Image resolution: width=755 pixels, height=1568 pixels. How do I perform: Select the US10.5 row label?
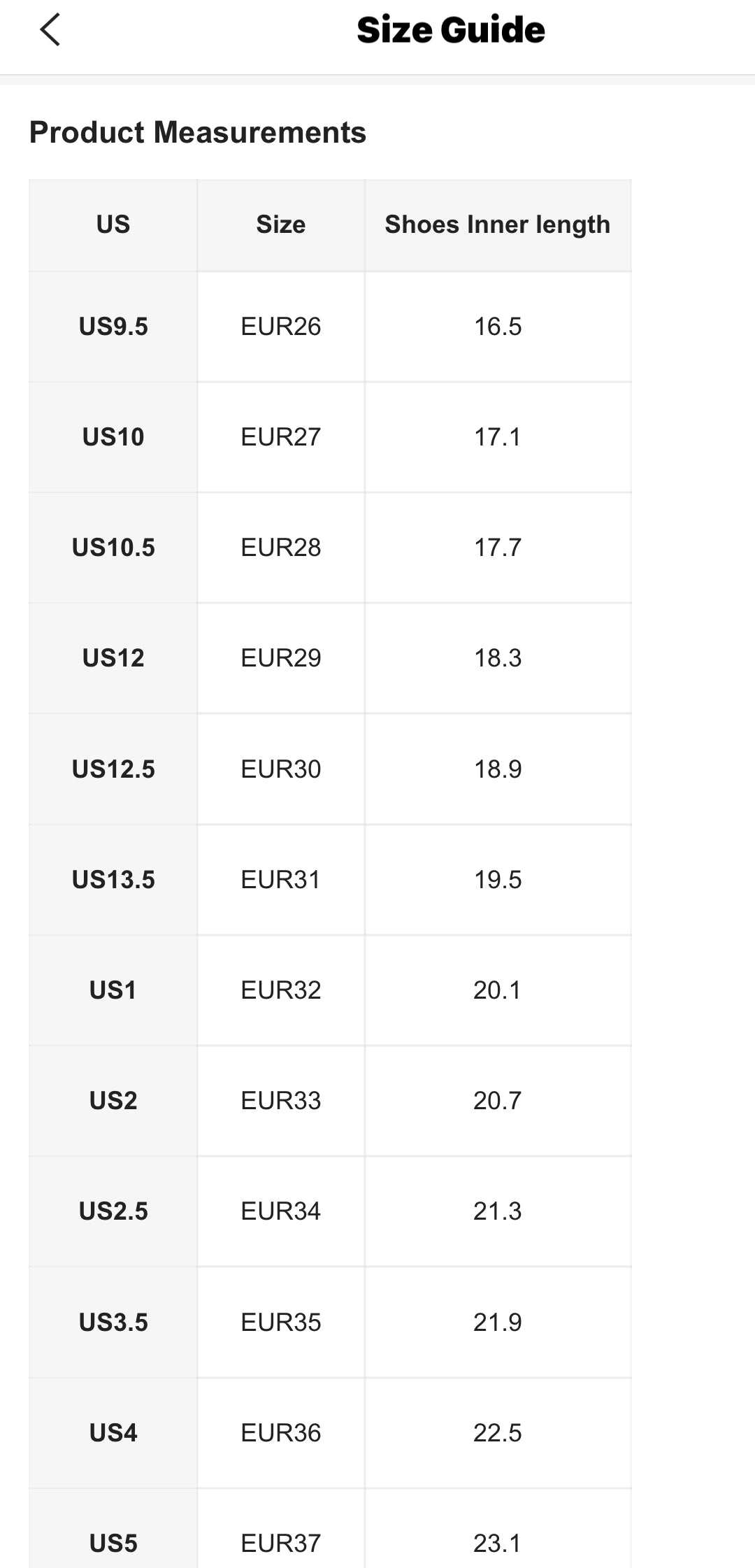113,548
